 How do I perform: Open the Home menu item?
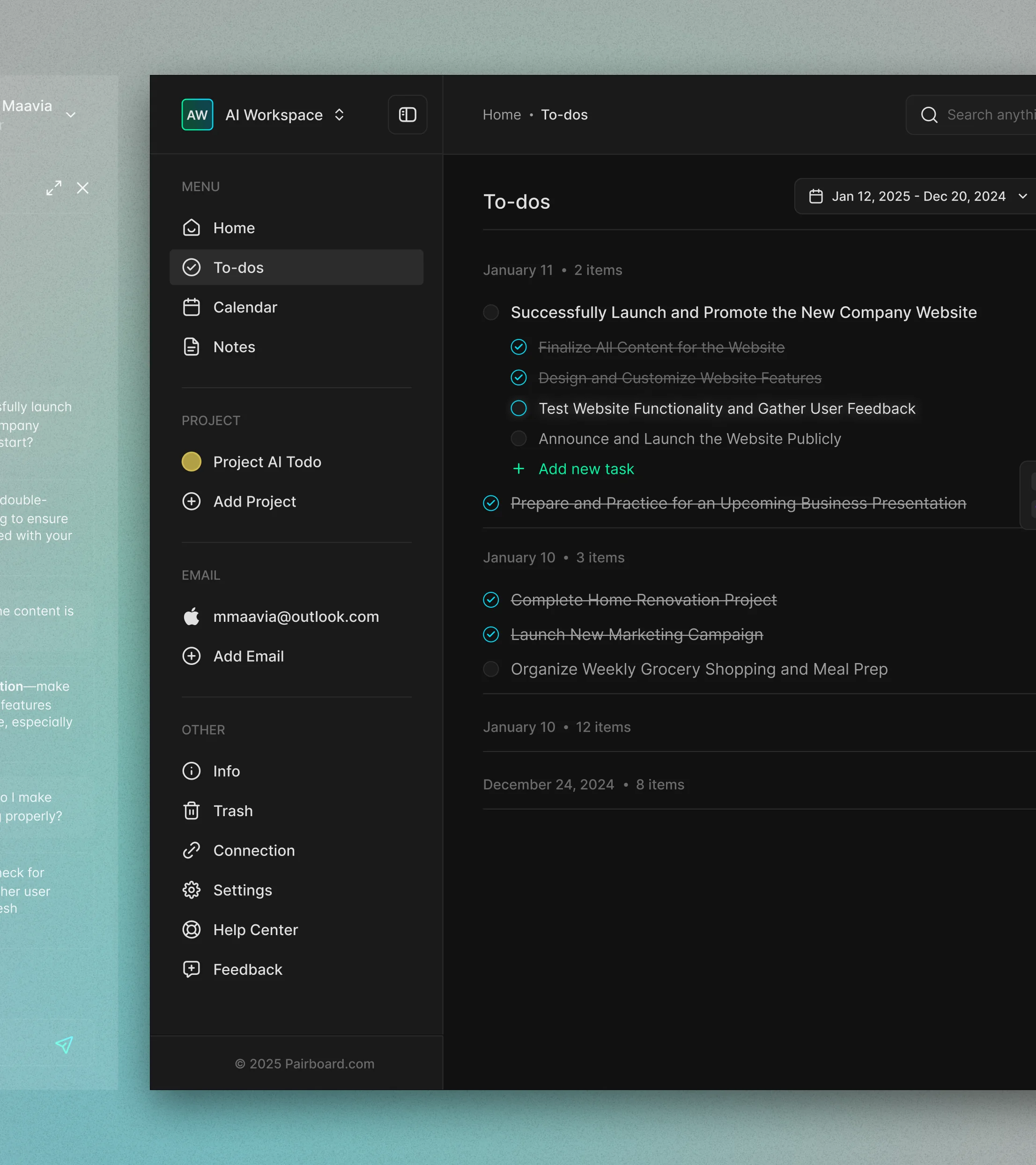[x=296, y=228]
